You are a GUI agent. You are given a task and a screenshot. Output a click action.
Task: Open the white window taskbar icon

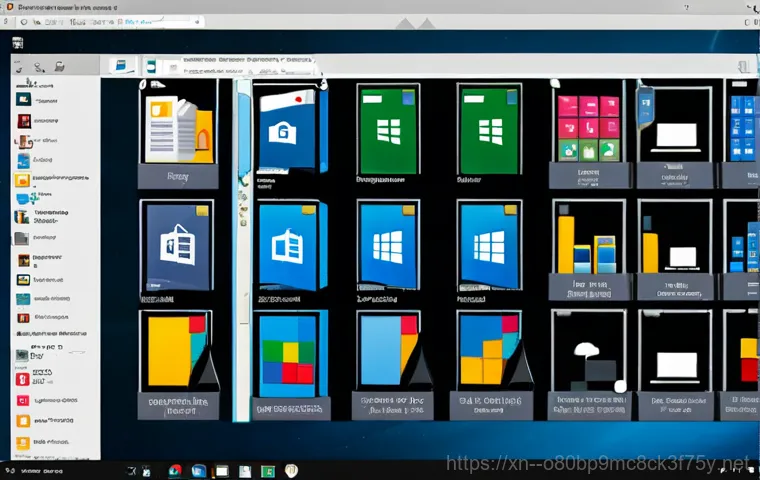click(x=222, y=471)
